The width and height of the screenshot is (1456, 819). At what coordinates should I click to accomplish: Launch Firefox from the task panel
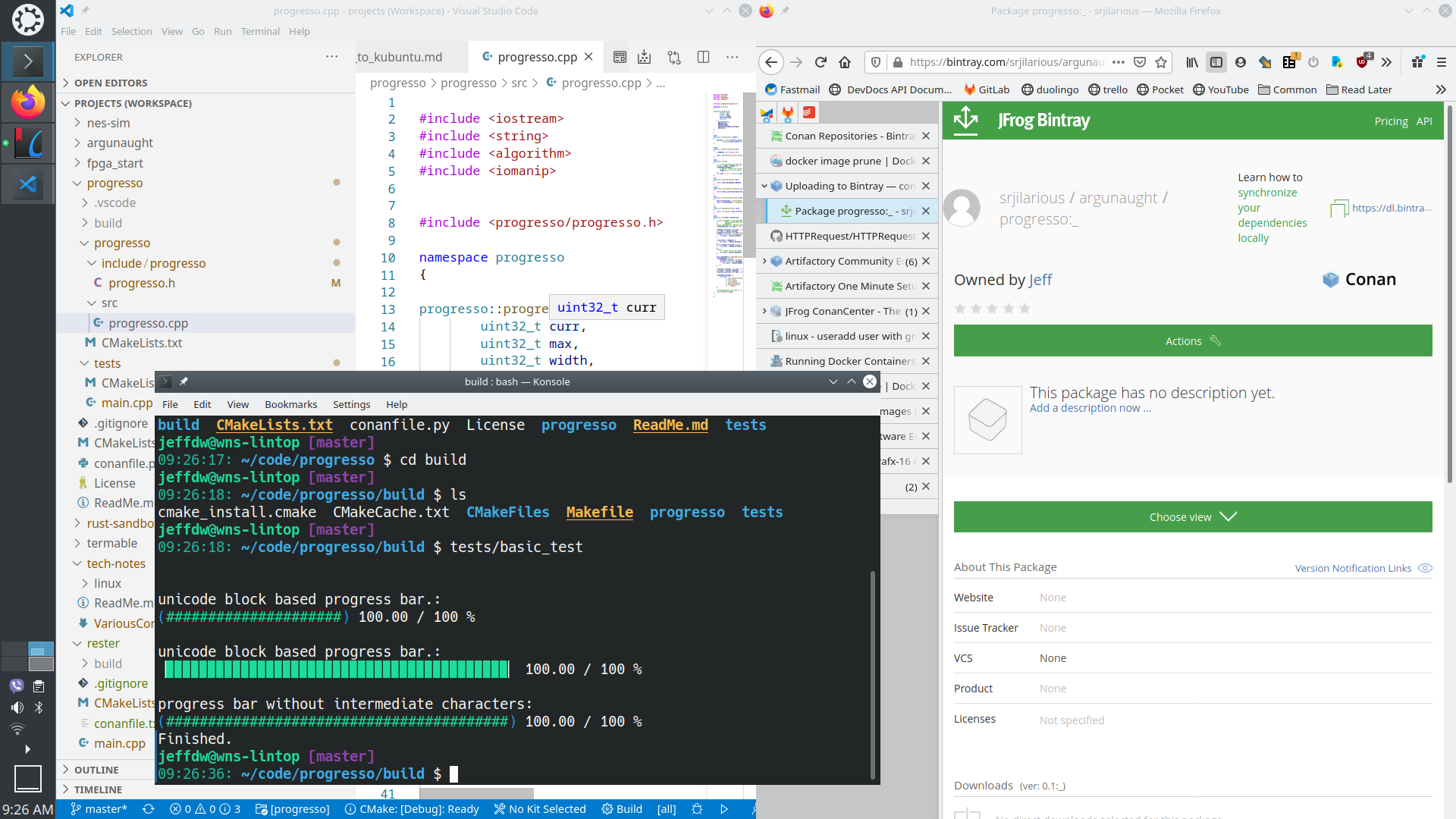(x=27, y=102)
